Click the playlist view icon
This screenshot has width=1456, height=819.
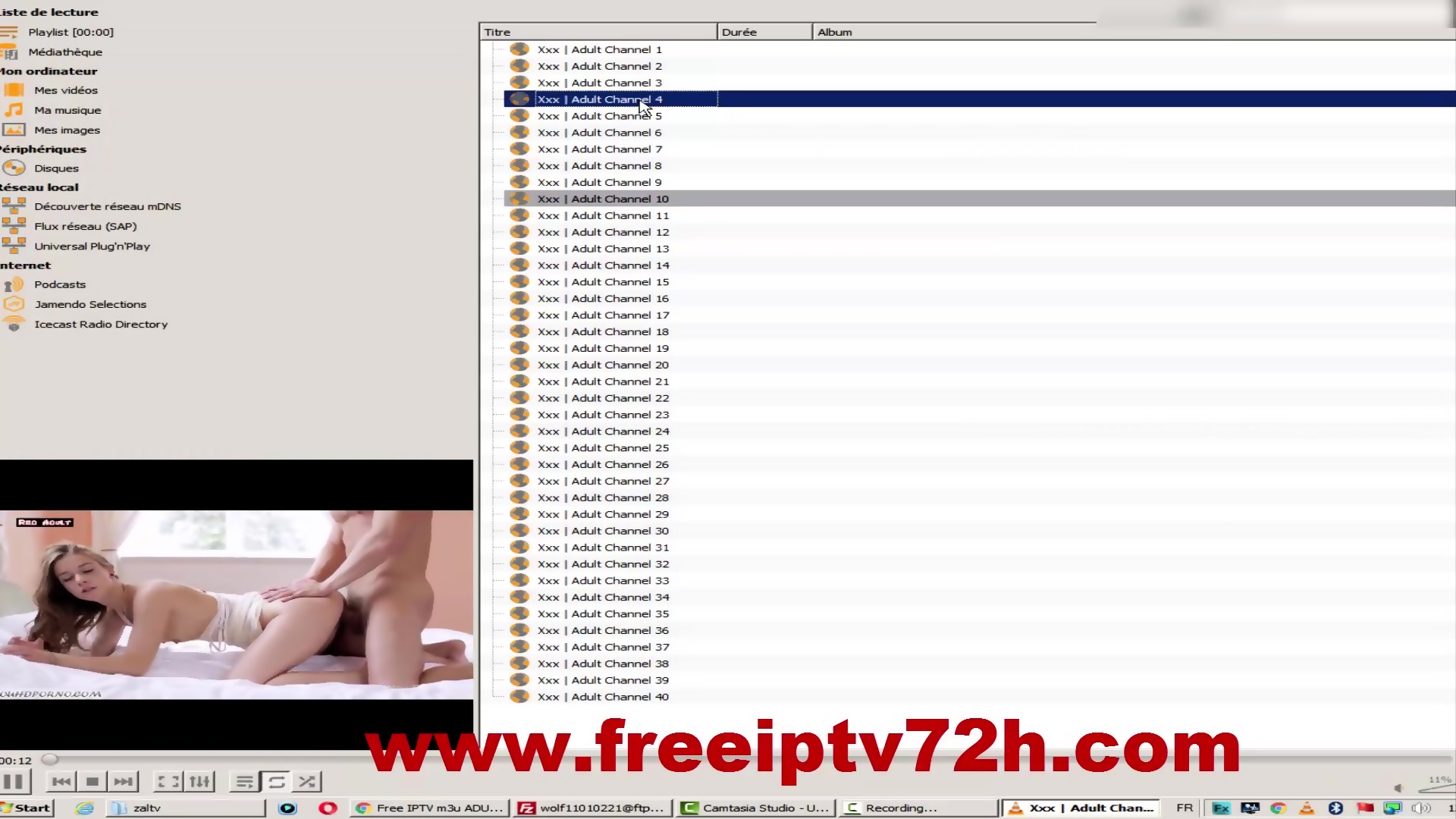coord(244,782)
